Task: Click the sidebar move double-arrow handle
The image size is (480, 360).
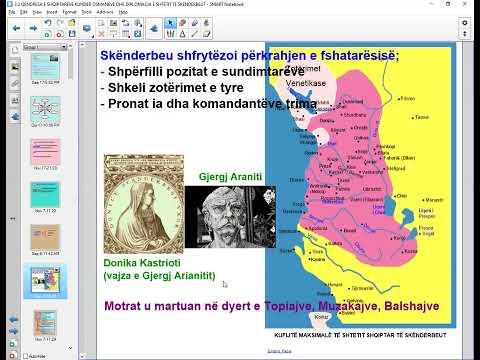Action: (13, 219)
